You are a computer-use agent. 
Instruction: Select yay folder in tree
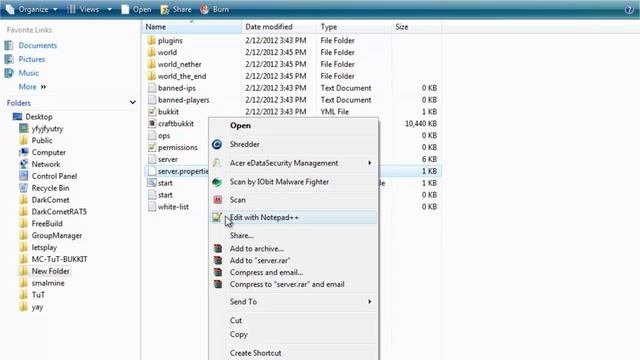pos(37,307)
